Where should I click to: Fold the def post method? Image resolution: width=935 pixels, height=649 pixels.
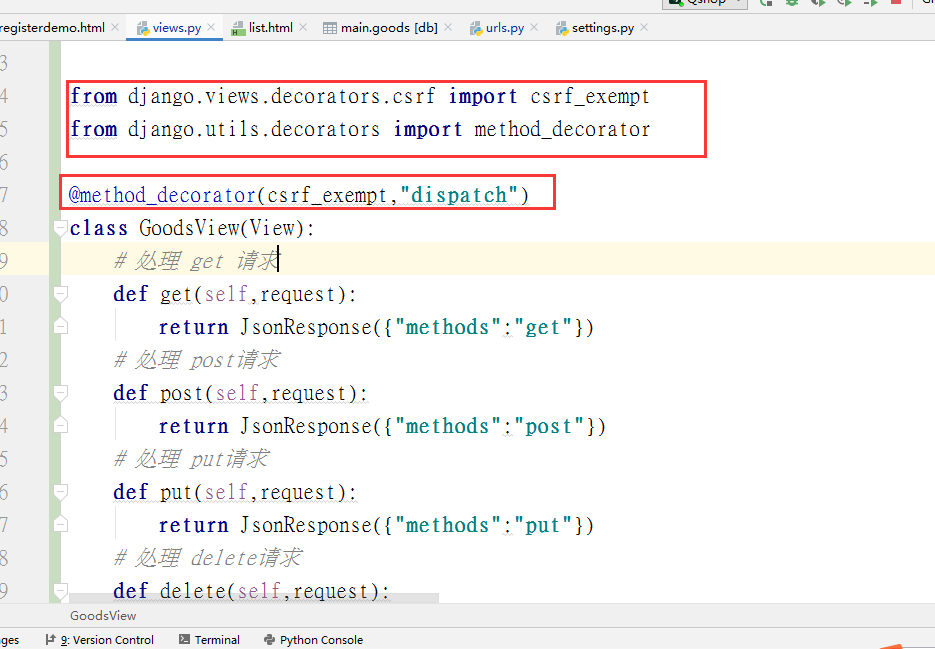pos(60,393)
